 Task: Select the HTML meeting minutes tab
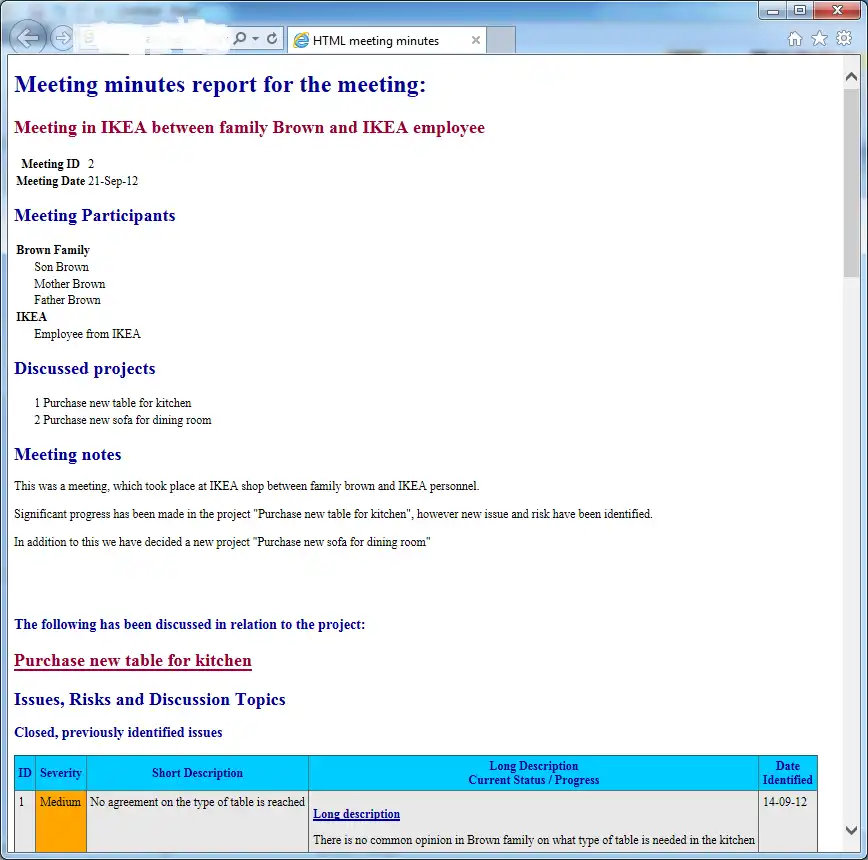tap(386, 40)
